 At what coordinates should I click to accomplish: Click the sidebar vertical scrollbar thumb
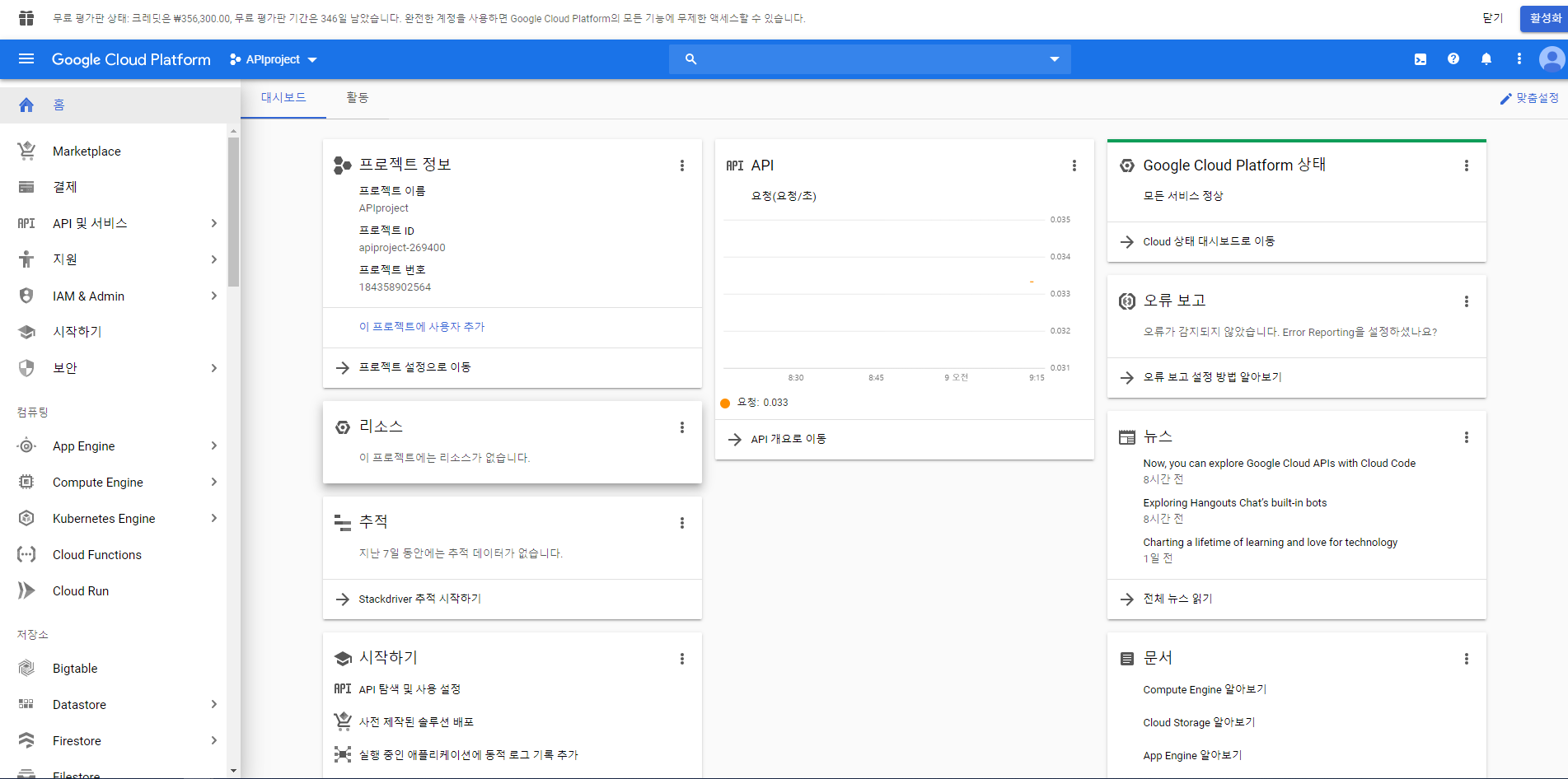[234, 212]
